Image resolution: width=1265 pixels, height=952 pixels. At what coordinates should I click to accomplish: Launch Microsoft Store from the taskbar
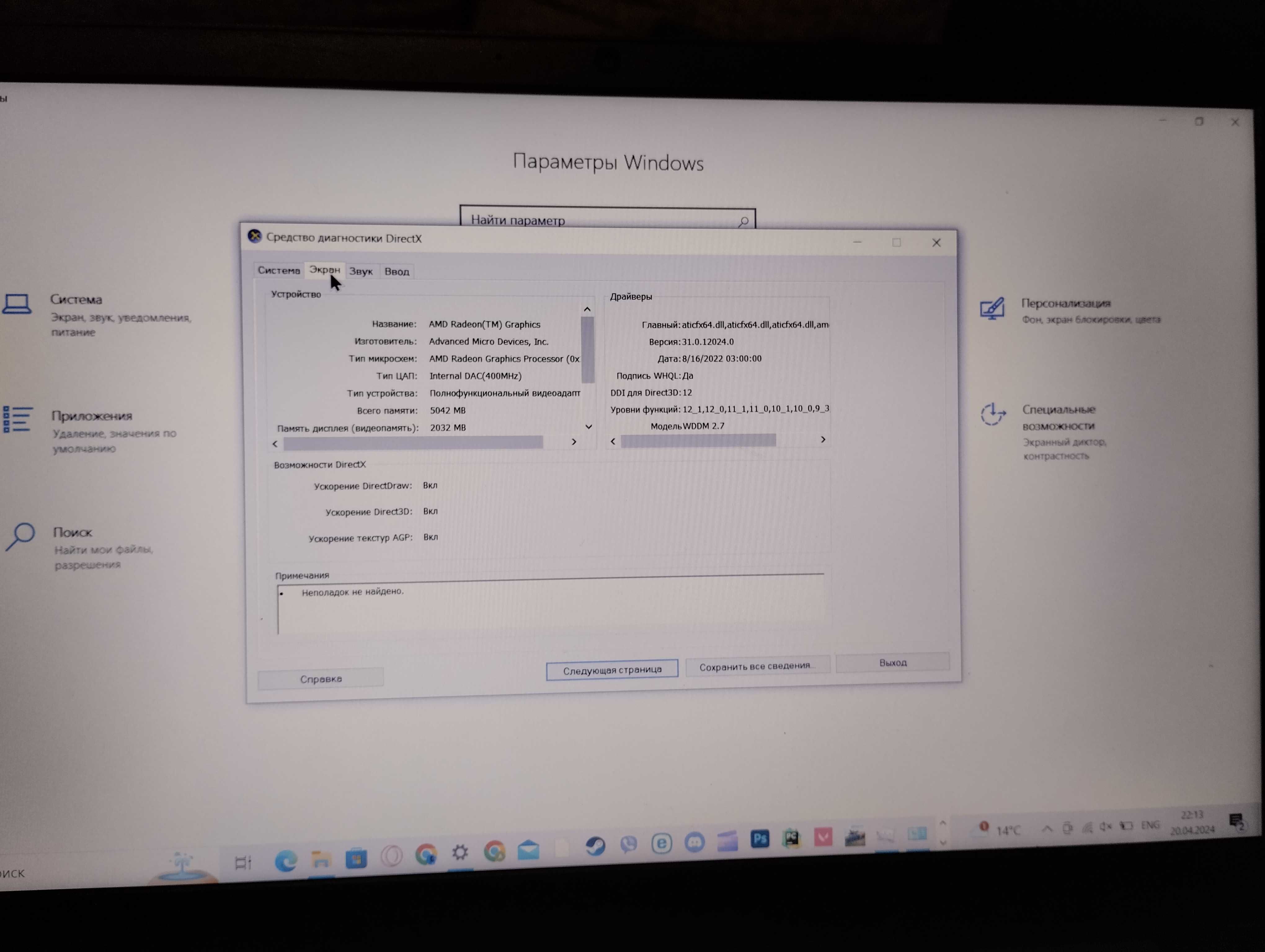coord(356,858)
